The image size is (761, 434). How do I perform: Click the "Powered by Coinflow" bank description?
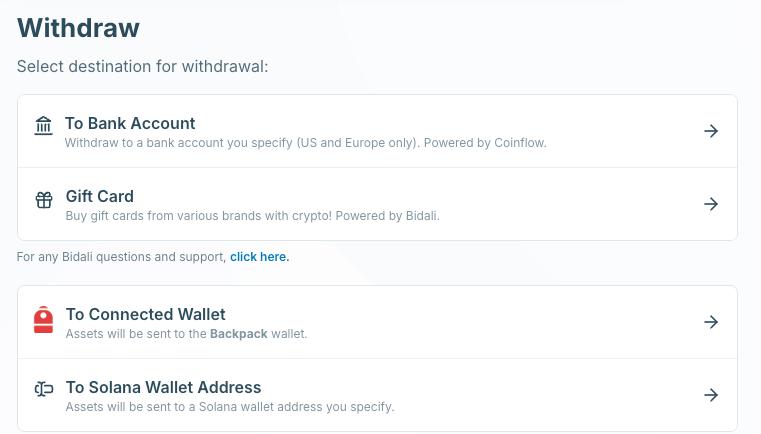click(305, 143)
